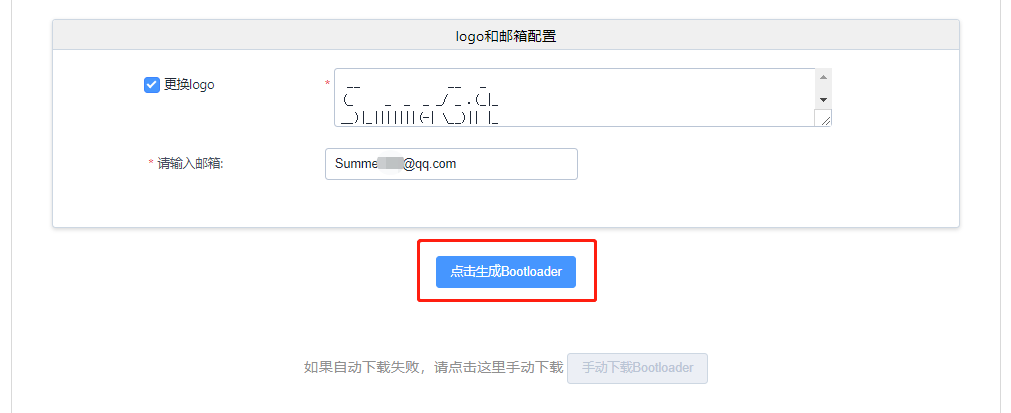
Task: Click the 手动下载Bootloader button
Action: pyautogui.click(x=637, y=368)
